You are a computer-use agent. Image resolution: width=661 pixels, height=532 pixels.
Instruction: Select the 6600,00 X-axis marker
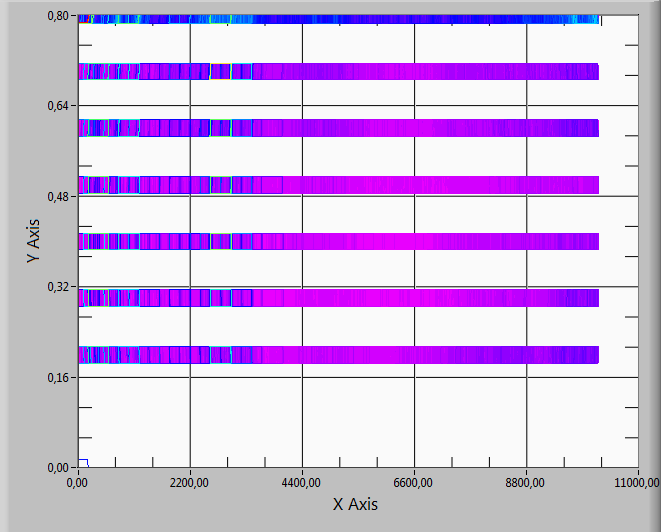tap(413, 482)
